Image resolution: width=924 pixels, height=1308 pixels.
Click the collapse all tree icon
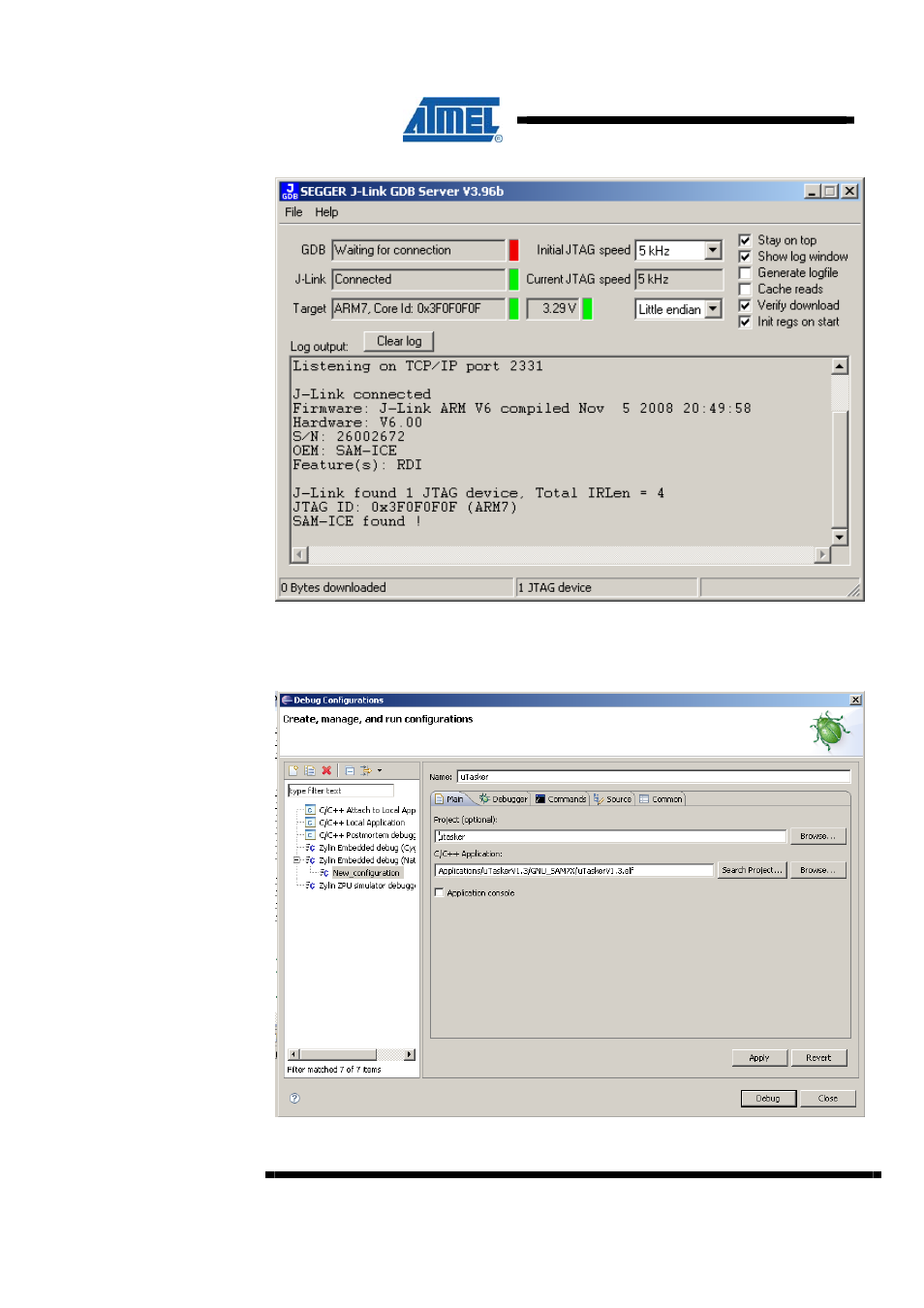(350, 771)
